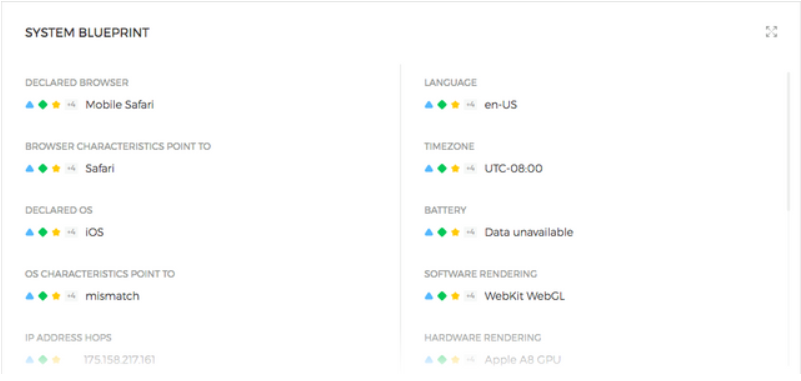The width and height of the screenshot is (801, 381).
Task: Click green diamond icon beside Safari value
Action: point(43,169)
